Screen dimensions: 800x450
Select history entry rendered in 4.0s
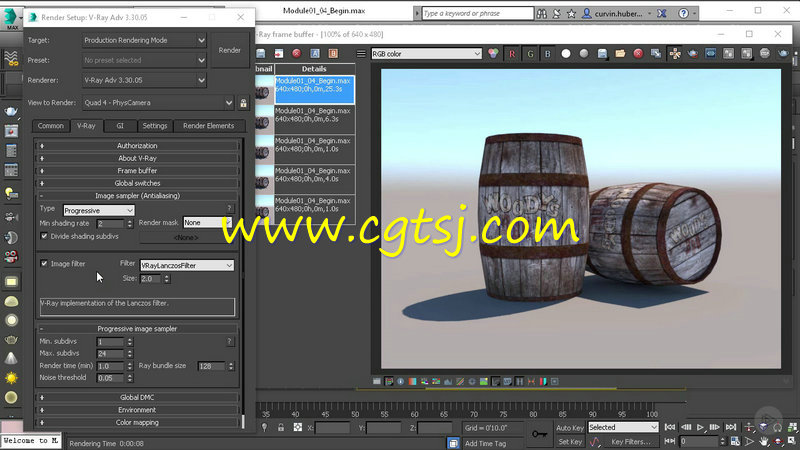[314, 179]
